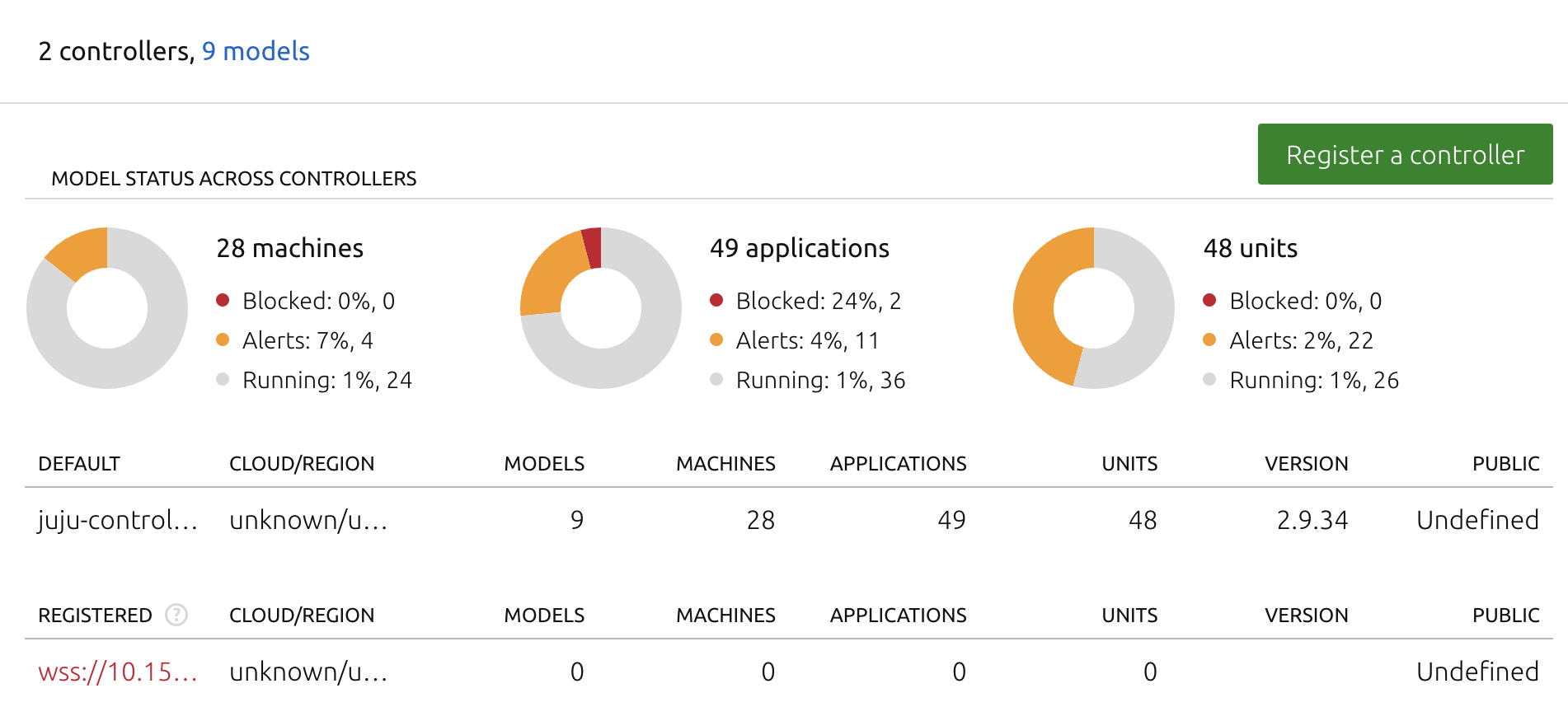The image size is (1568, 707).
Task: Click the red Blocked legend dot for machines
Action: tap(222, 301)
